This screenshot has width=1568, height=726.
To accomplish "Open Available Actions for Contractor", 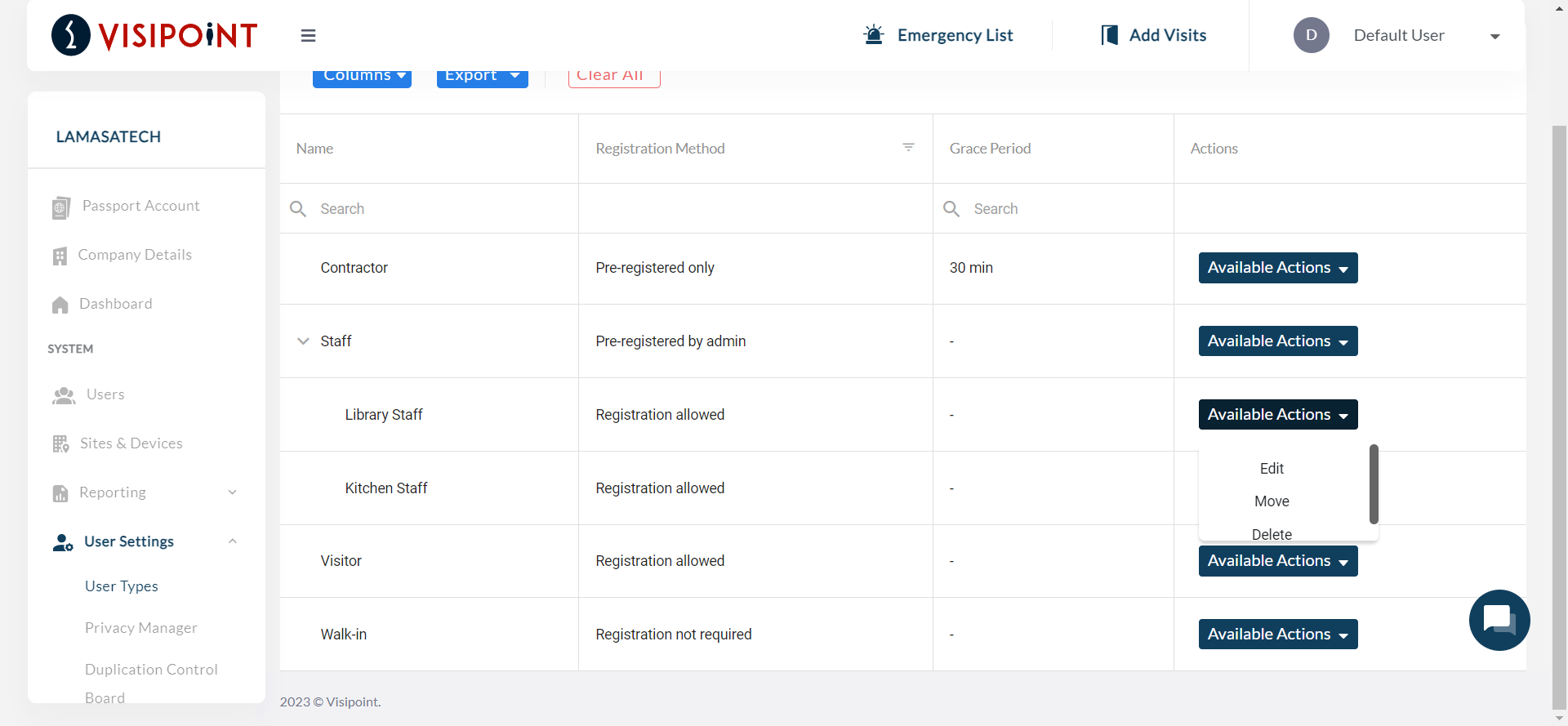I will click(1277, 268).
